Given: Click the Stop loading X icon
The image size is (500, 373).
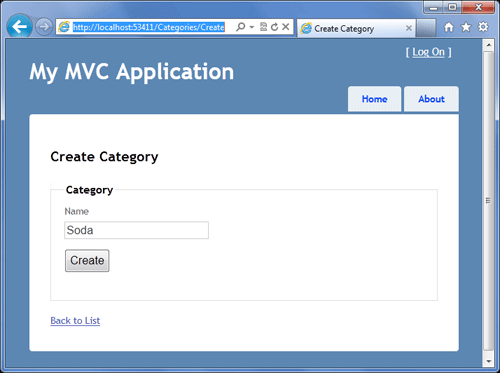Looking at the screenshot, I should (x=286, y=27).
